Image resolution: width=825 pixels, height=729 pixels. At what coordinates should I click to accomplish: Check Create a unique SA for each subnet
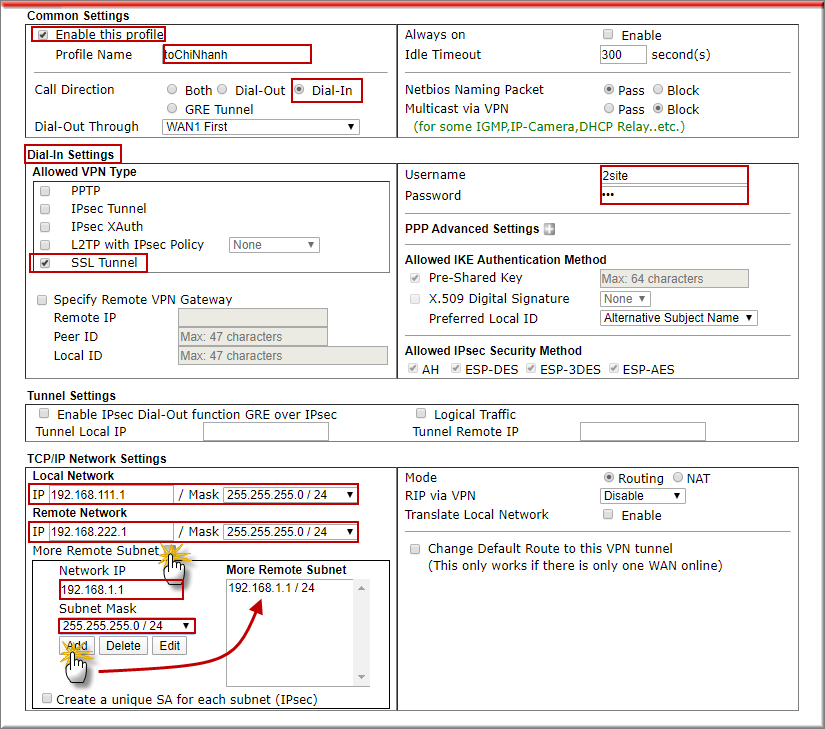47,698
